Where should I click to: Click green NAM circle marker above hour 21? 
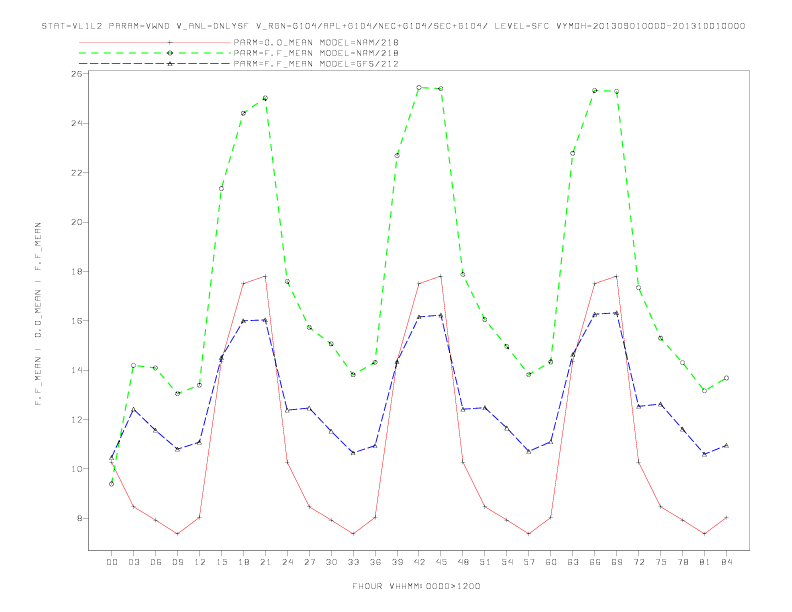265,98
